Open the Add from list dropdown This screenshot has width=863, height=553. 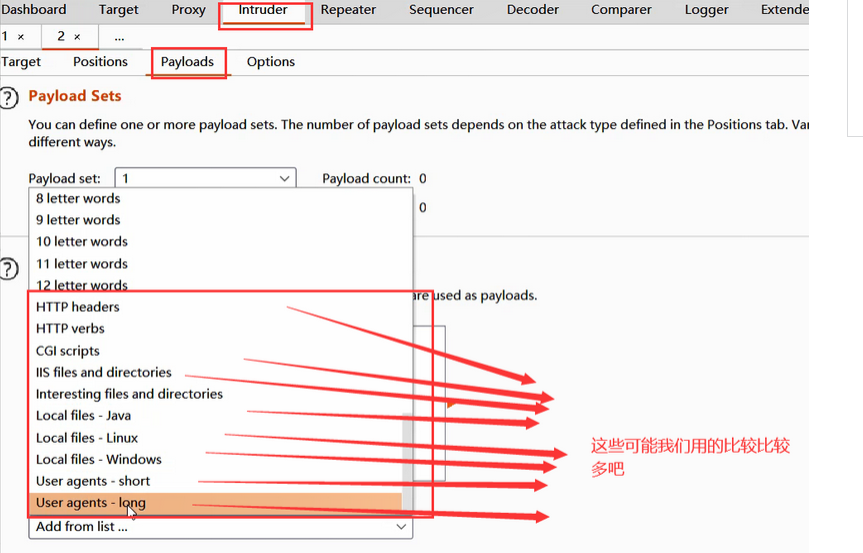[221, 527]
